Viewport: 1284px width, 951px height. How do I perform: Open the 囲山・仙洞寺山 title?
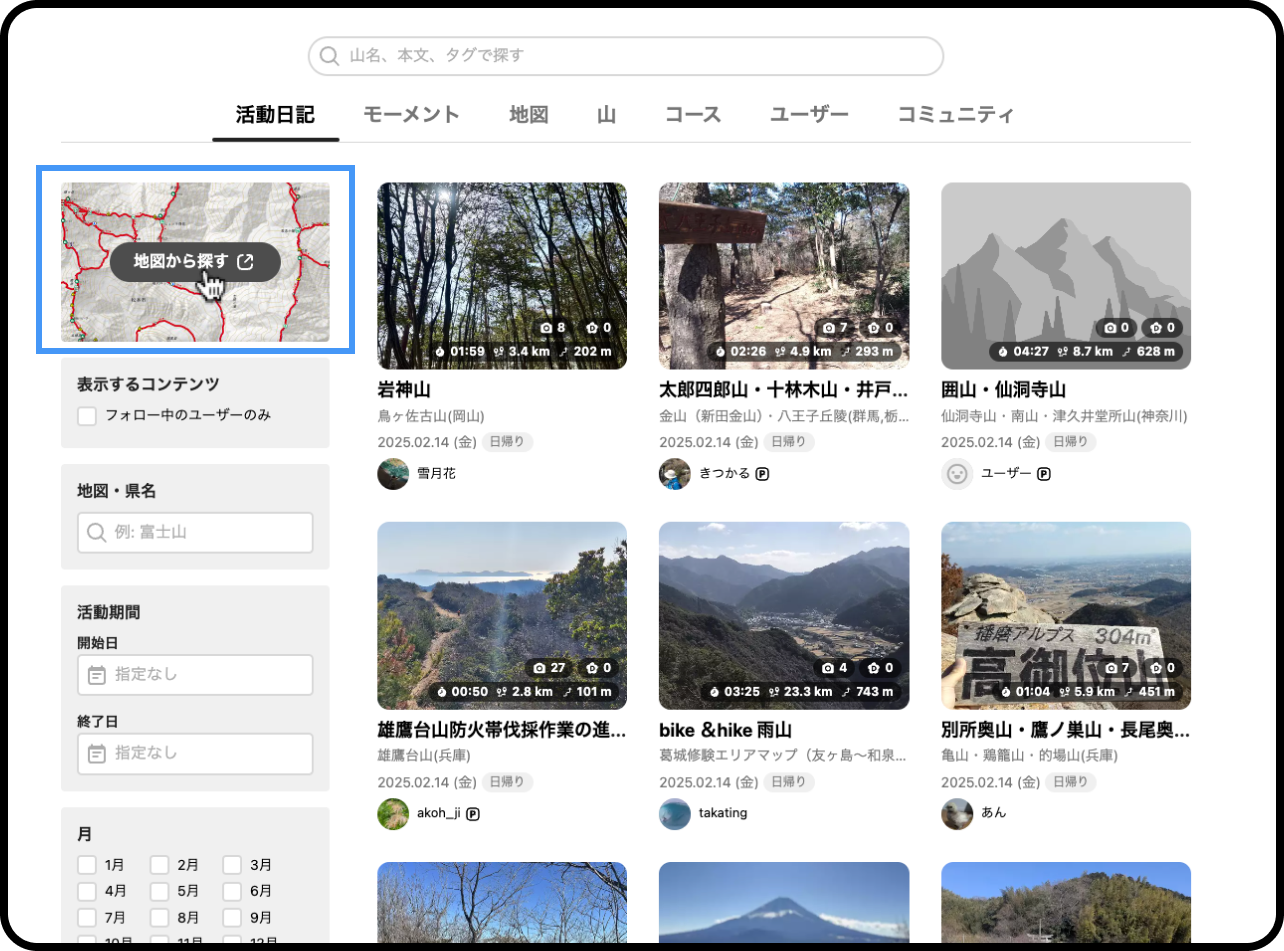[1003, 390]
